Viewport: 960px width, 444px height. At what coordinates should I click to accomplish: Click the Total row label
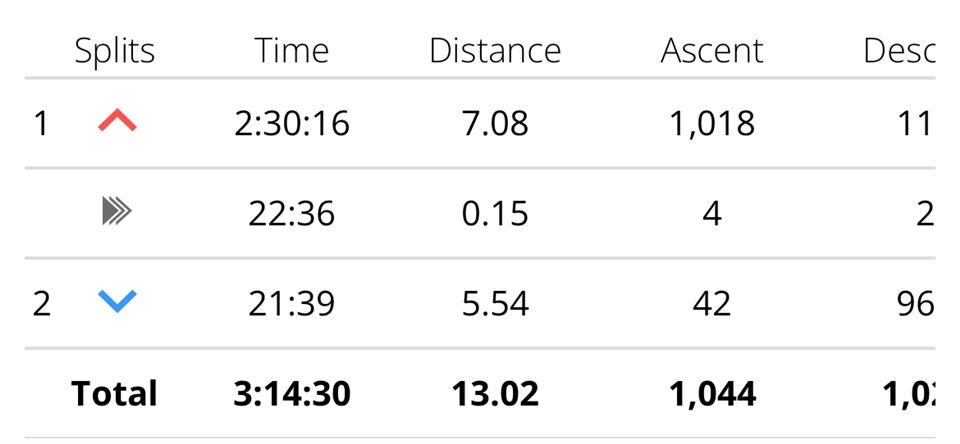point(114,393)
